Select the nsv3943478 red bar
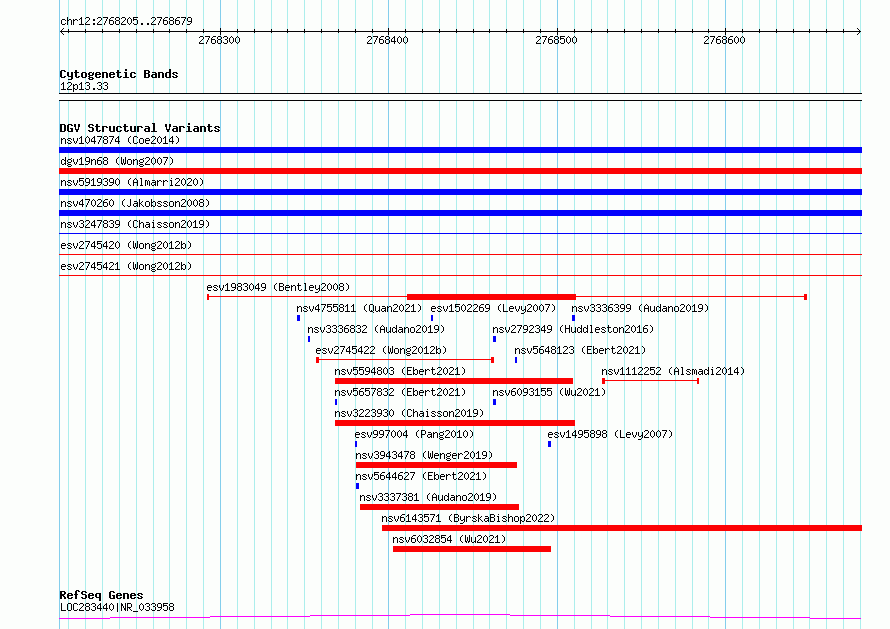The height and width of the screenshot is (629, 890). 436,465
